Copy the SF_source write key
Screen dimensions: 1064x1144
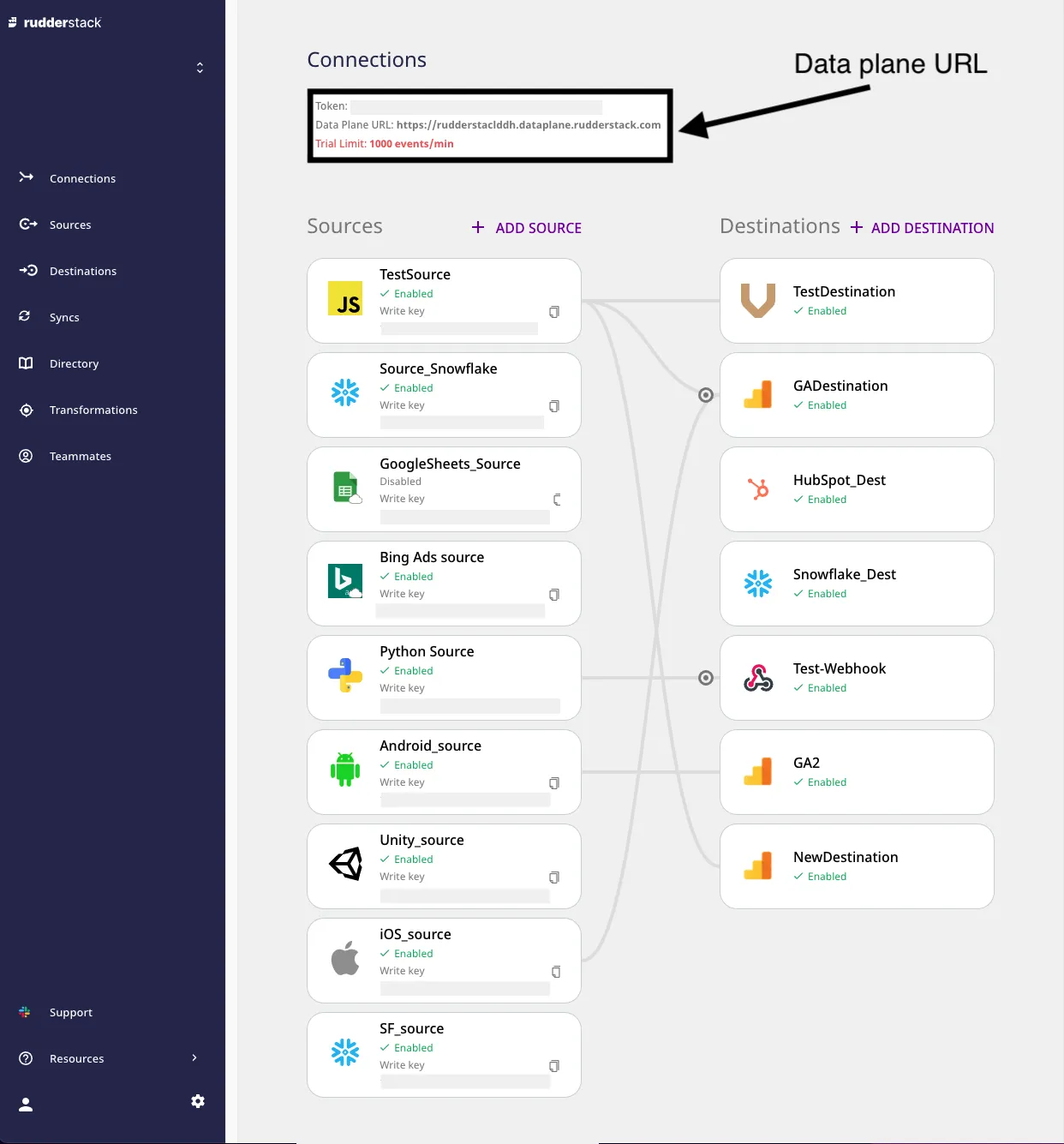pyautogui.click(x=554, y=1066)
